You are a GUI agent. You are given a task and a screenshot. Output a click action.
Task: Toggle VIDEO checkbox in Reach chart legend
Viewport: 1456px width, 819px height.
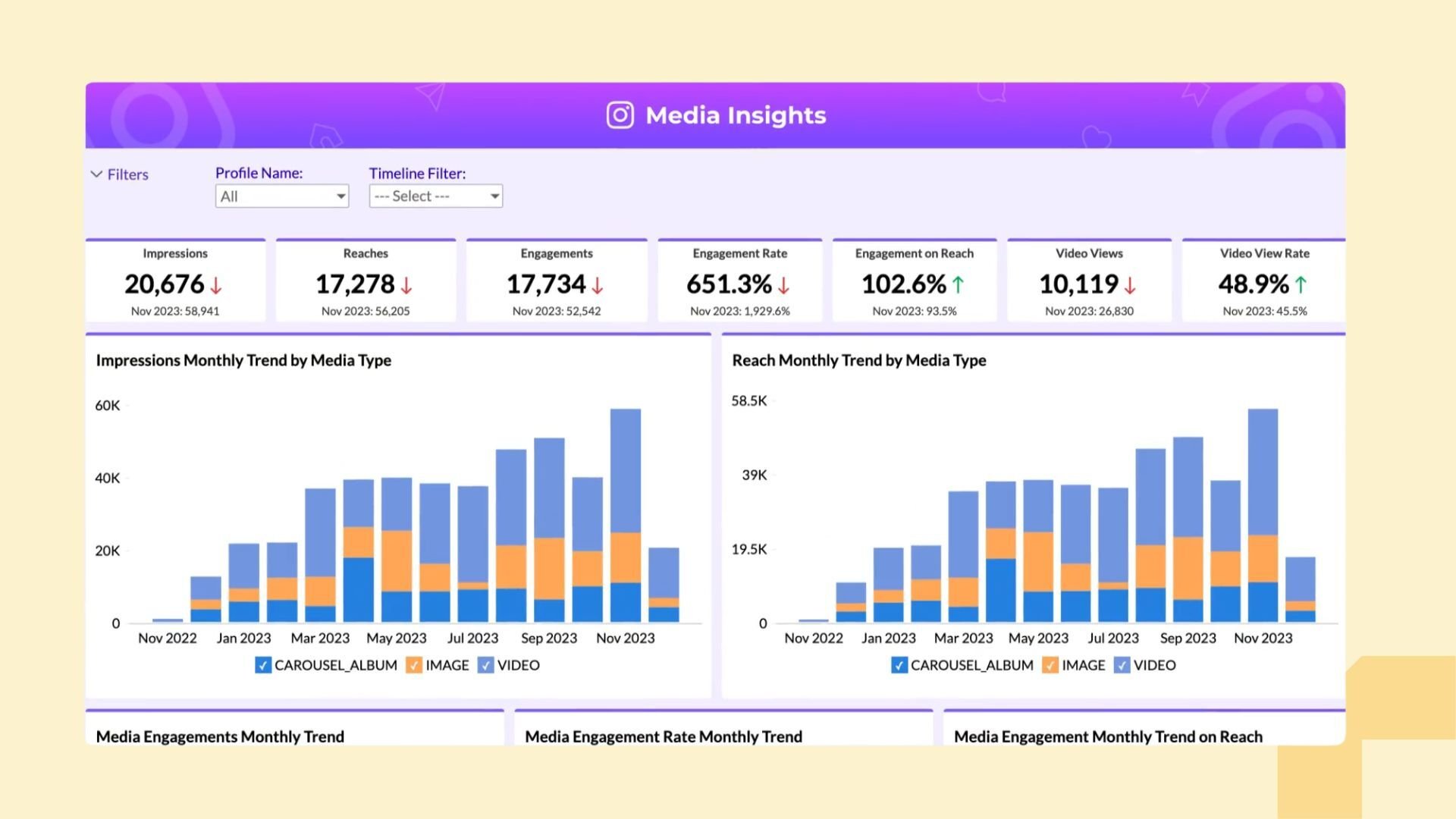[x=1122, y=665]
